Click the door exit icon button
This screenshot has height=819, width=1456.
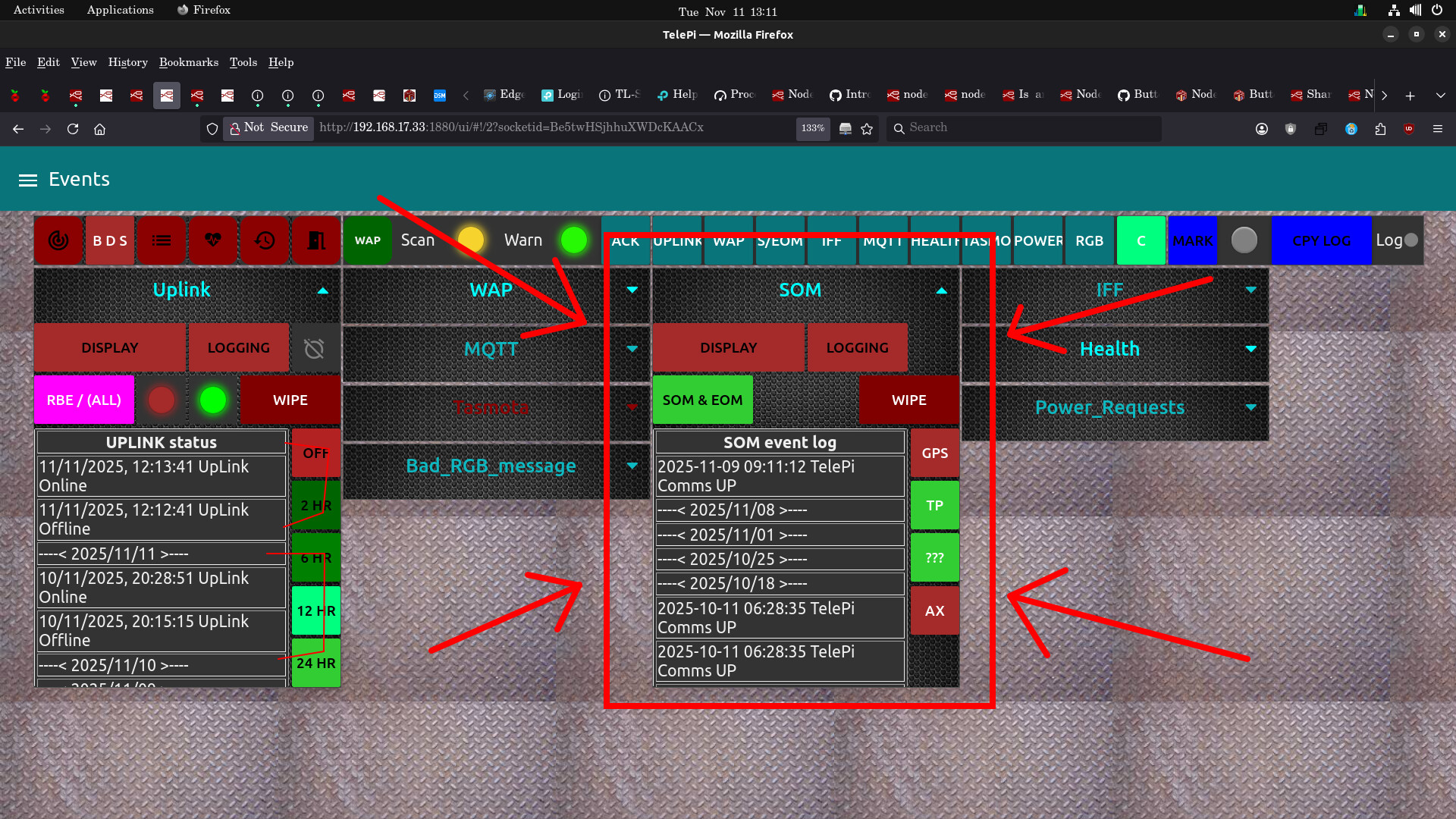click(x=316, y=240)
